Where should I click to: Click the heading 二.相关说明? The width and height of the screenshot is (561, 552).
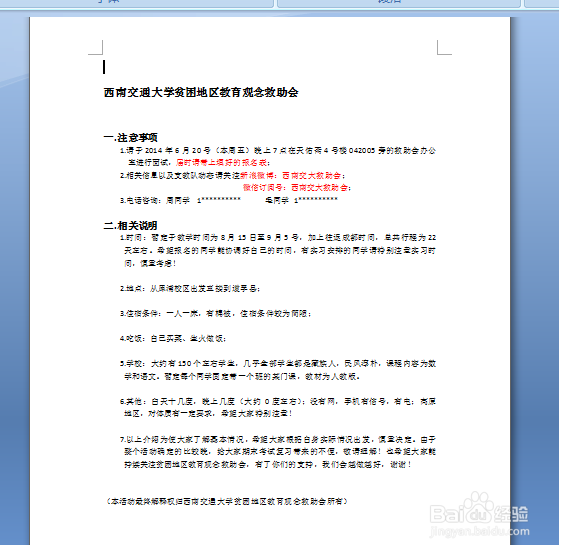(x=130, y=226)
